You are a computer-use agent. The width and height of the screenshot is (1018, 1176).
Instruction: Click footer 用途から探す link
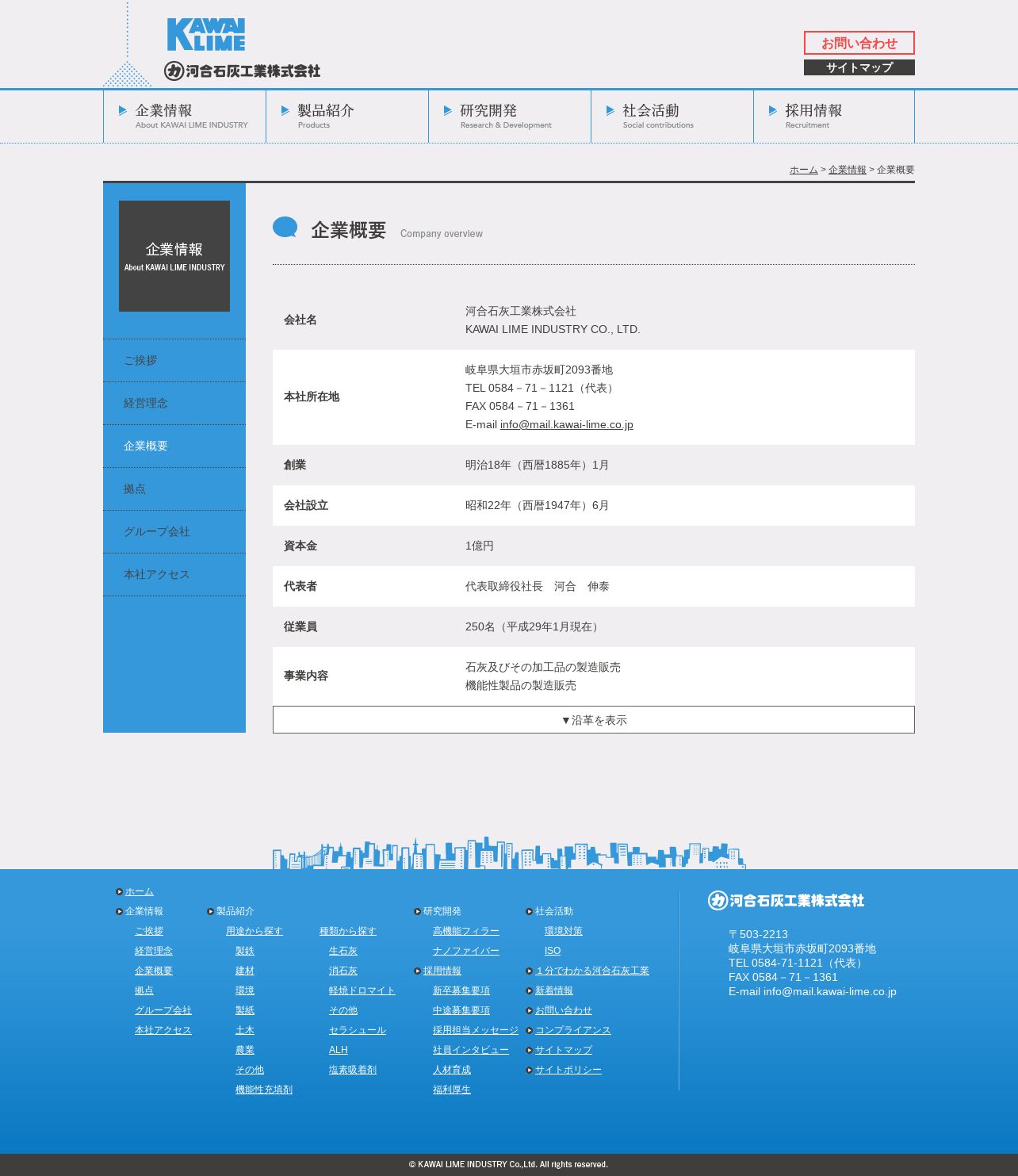[254, 931]
